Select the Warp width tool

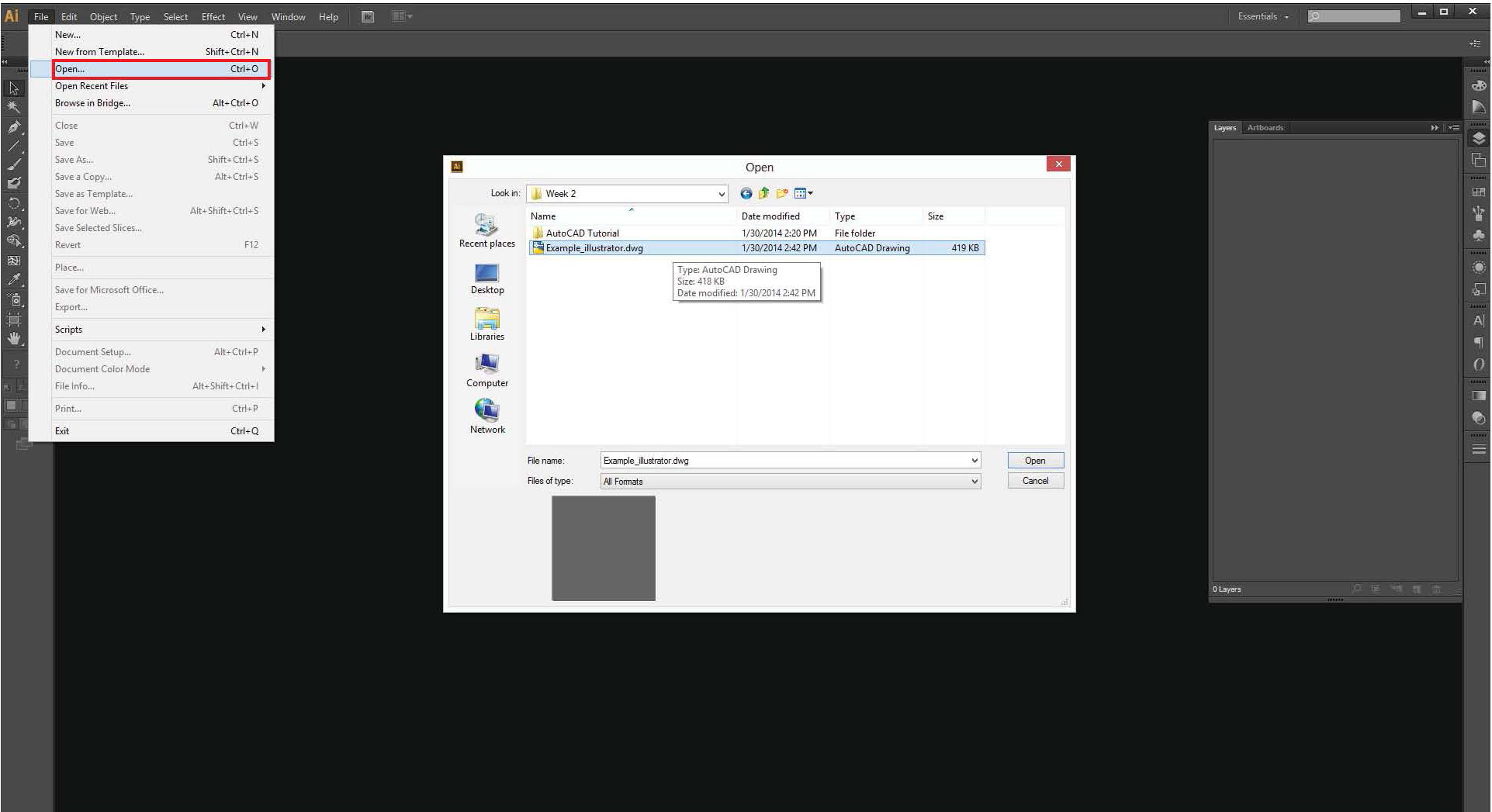point(14,222)
